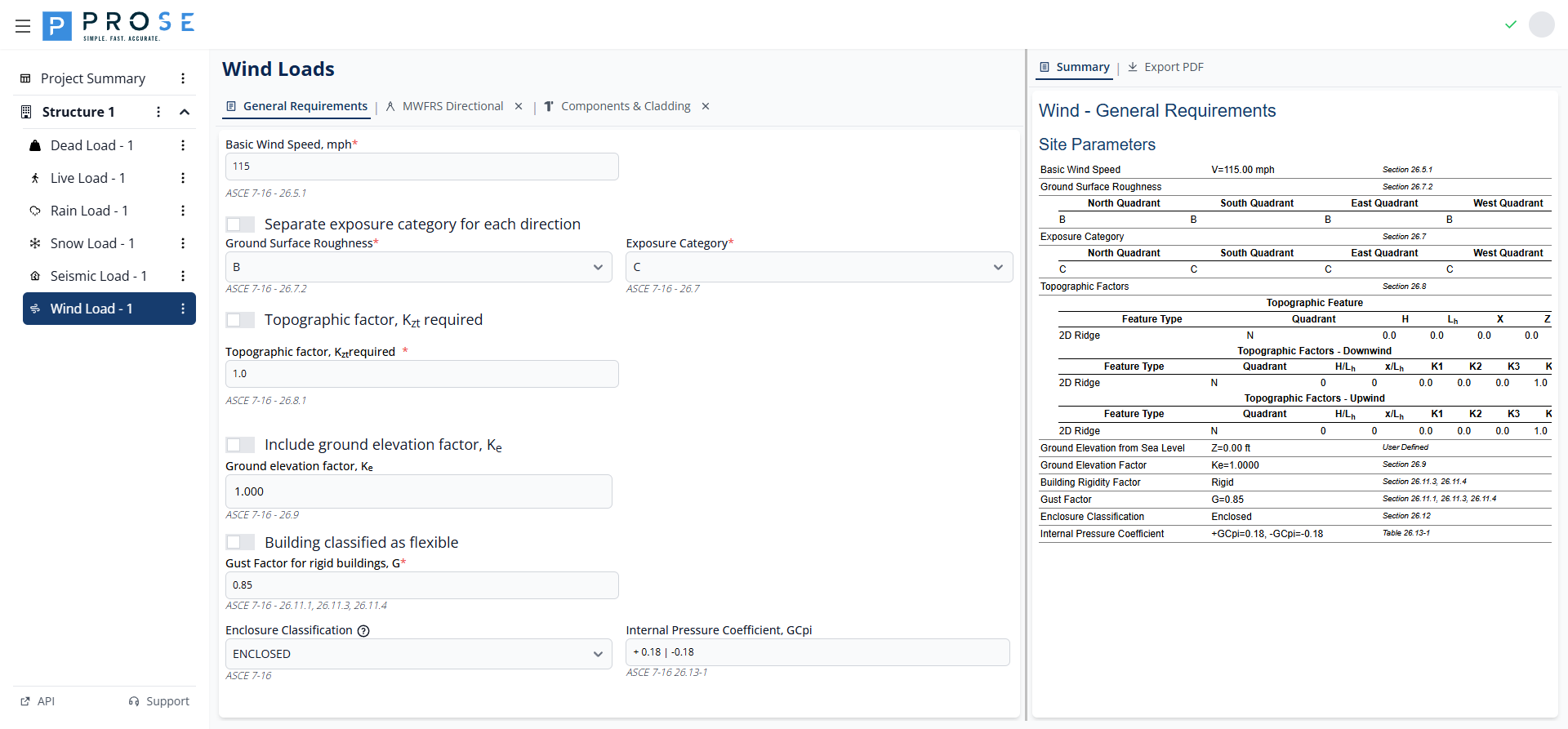
Task: Enable separate exposure category for each direction
Action: [240, 224]
